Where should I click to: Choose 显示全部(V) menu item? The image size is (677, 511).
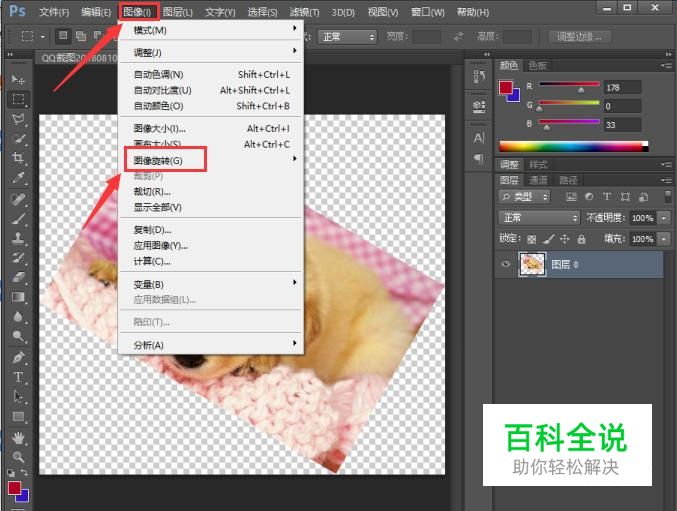click(211, 207)
